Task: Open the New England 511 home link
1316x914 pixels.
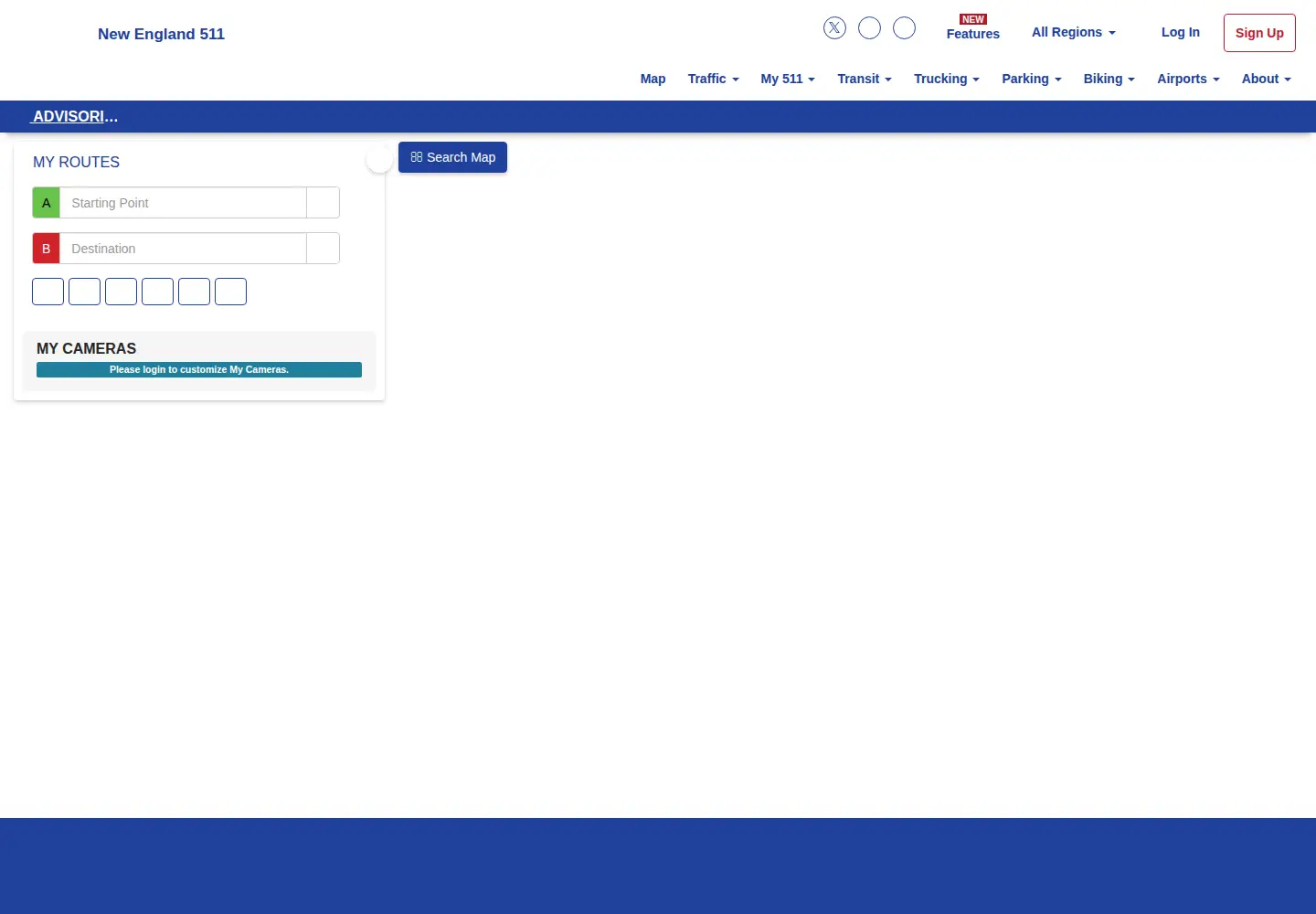Action: [x=161, y=34]
